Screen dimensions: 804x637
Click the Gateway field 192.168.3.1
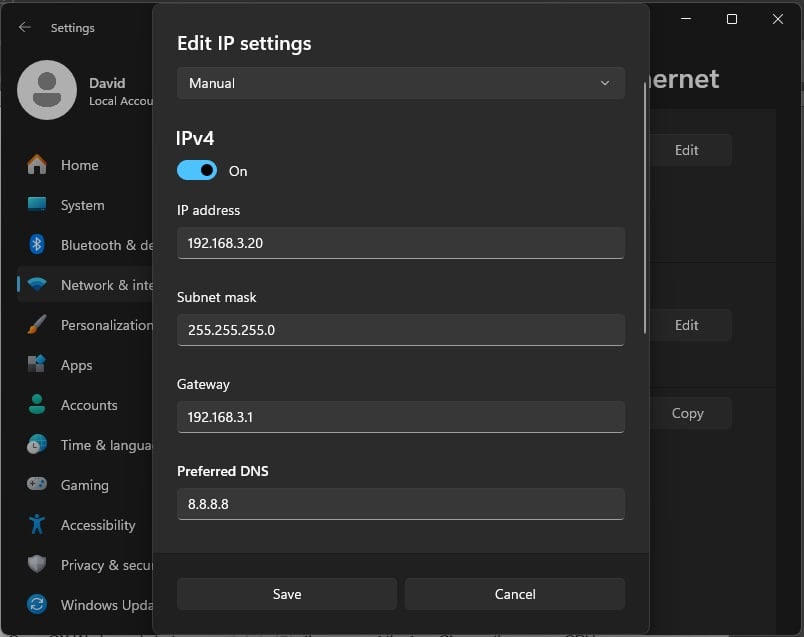pyautogui.click(x=400, y=417)
